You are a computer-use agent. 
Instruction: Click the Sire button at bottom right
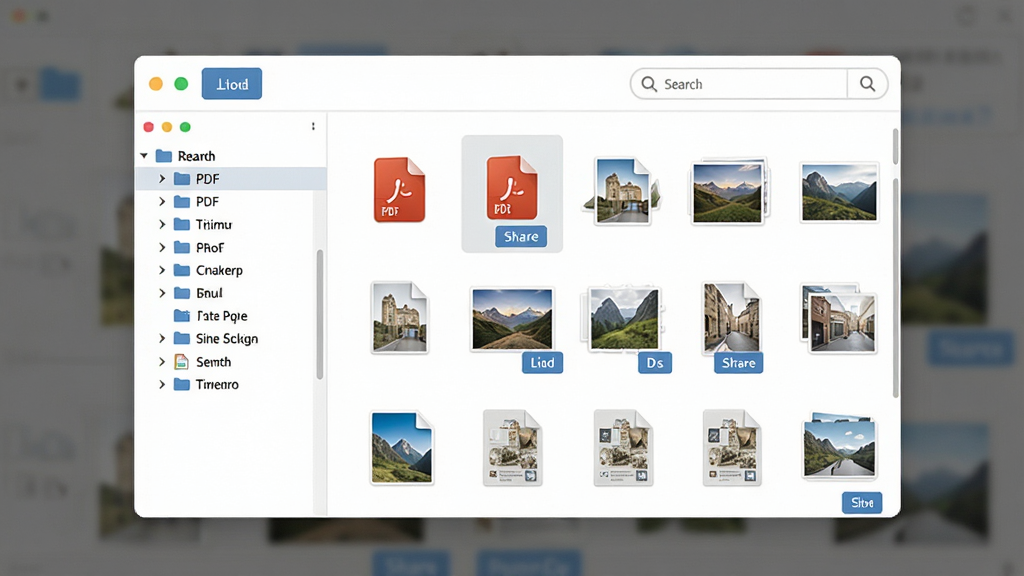862,503
